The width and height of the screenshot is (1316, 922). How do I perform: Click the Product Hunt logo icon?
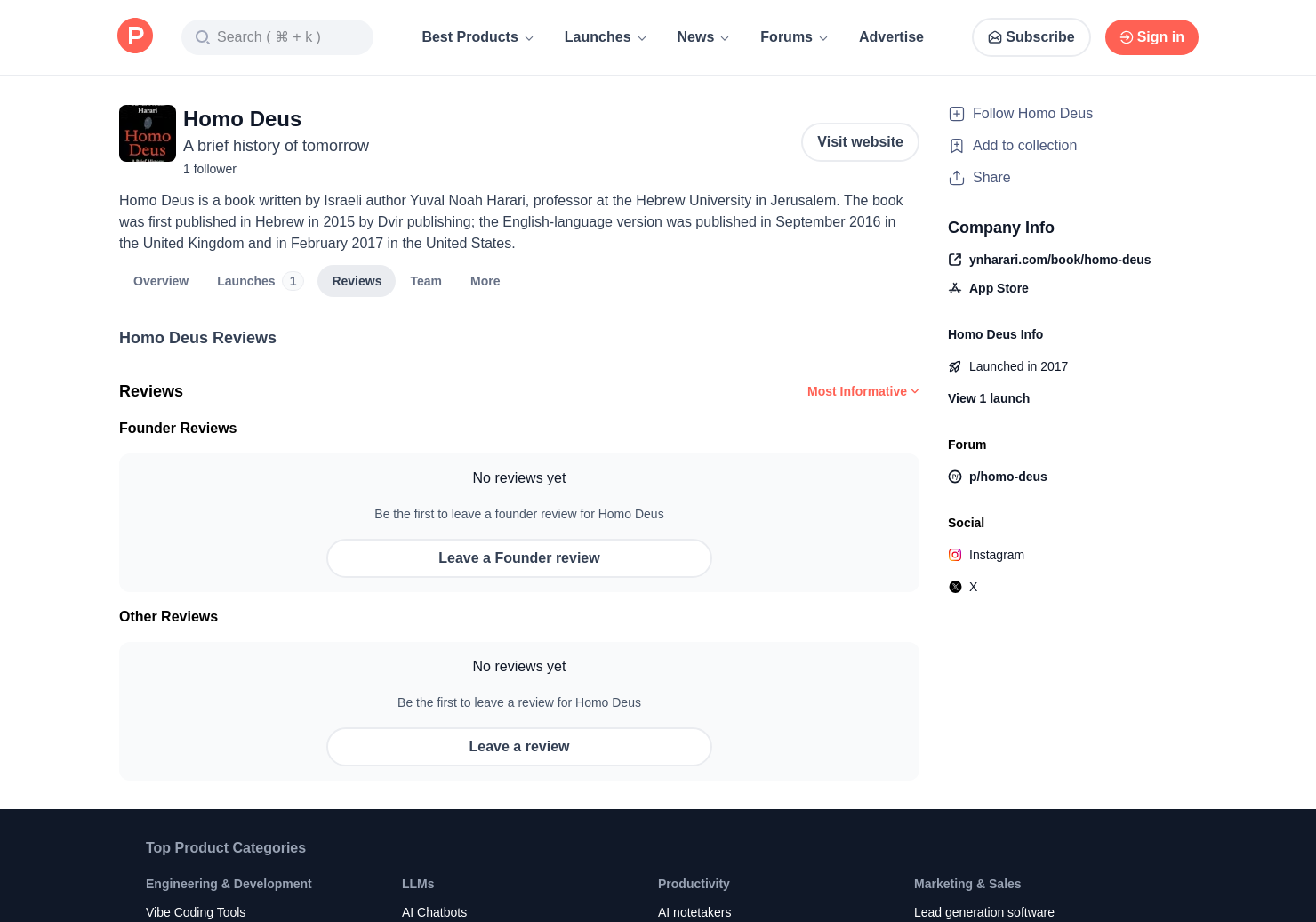click(135, 36)
